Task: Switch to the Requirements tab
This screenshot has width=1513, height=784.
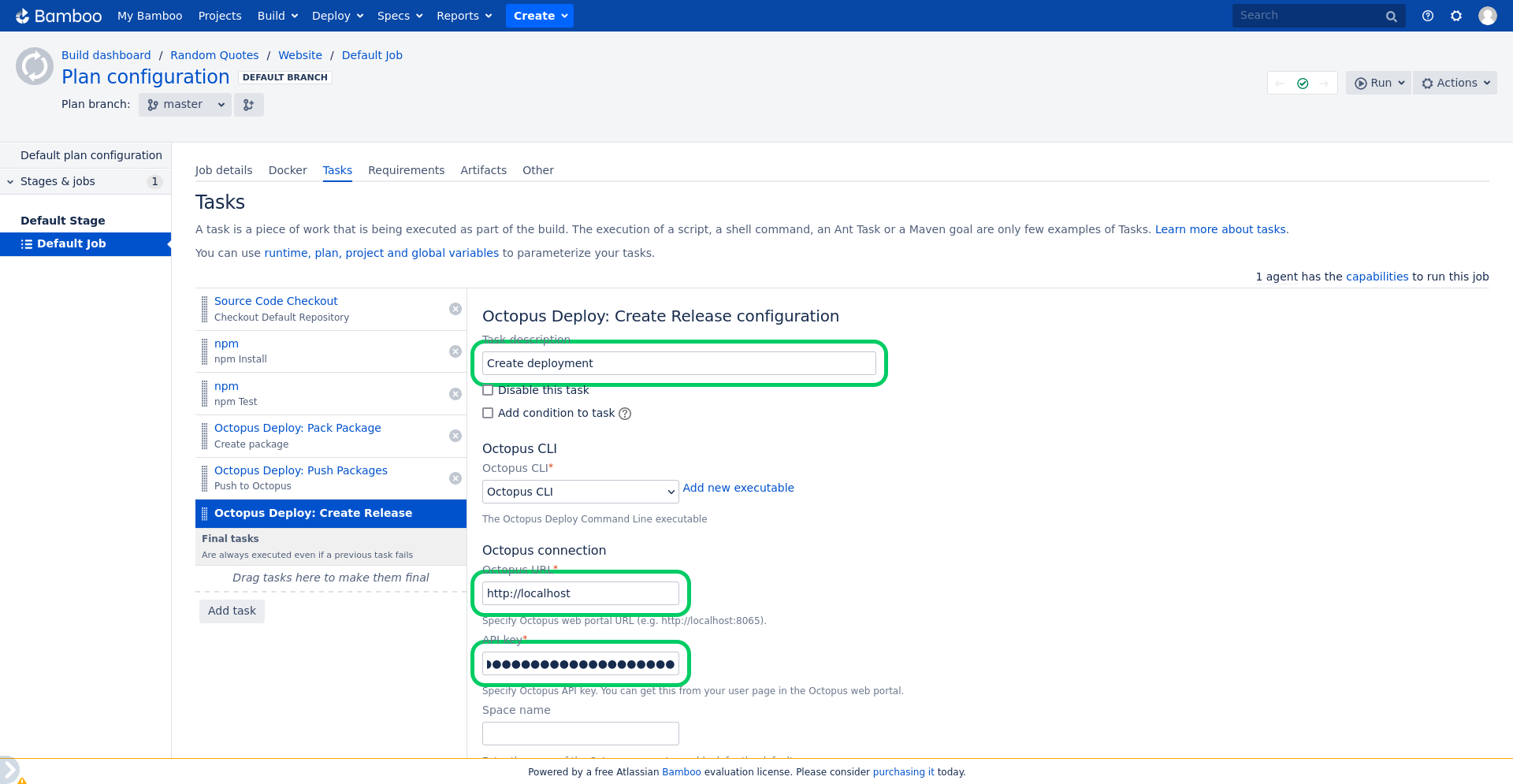Action: (406, 170)
